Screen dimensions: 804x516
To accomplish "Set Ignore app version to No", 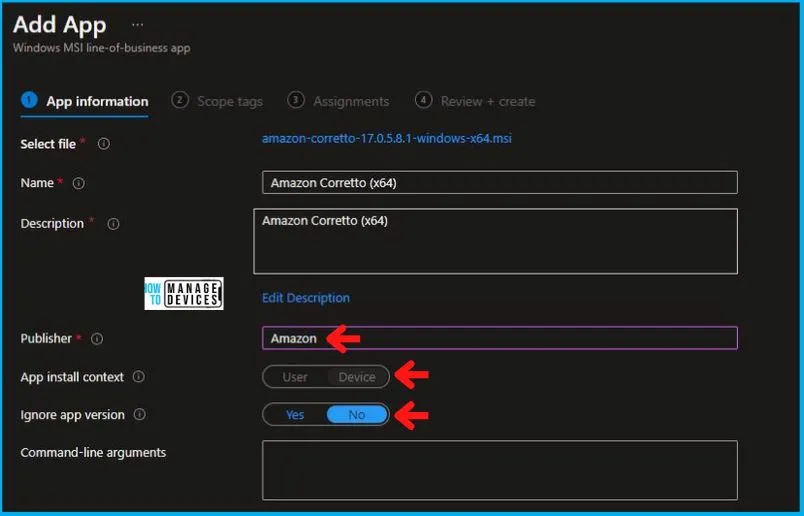I will point(357,414).
